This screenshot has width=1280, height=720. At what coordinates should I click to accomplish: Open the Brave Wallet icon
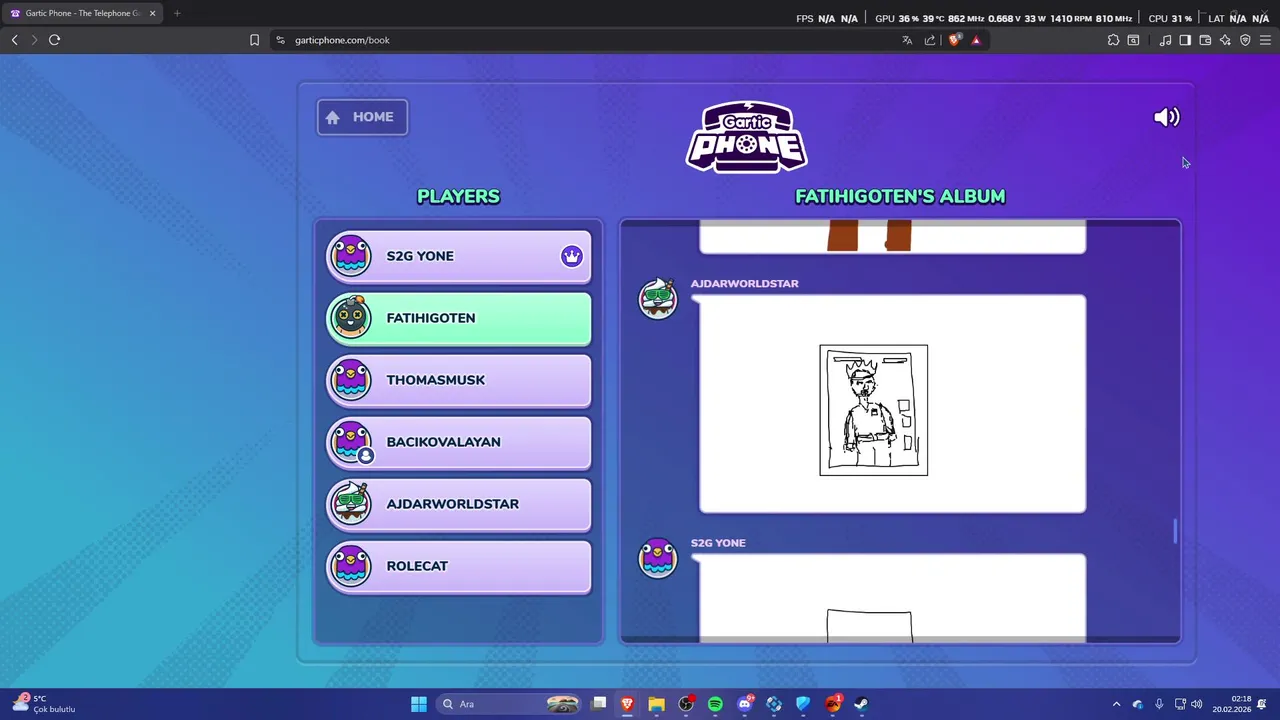[1205, 40]
